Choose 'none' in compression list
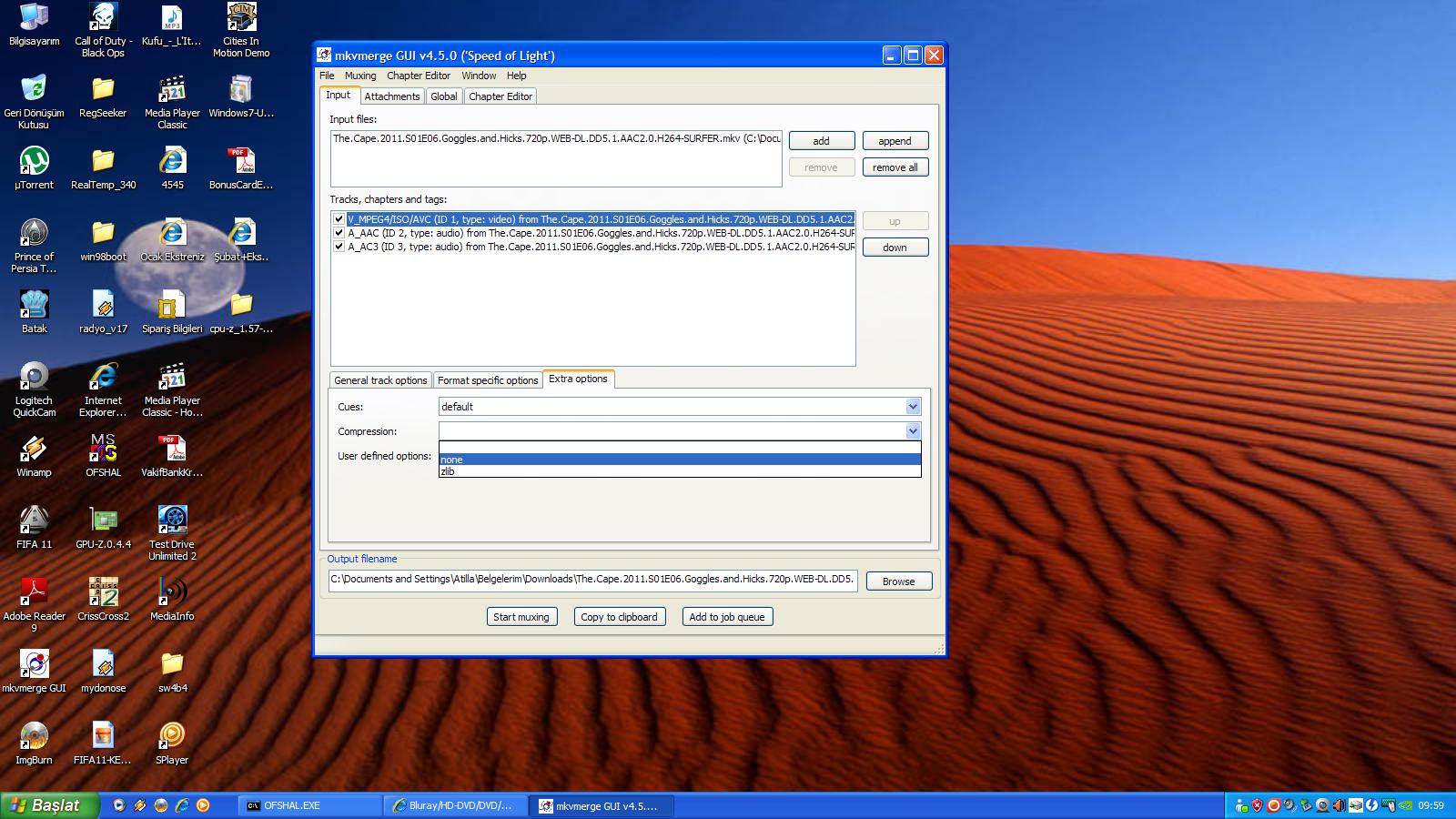This screenshot has width=1456, height=819. click(680, 460)
